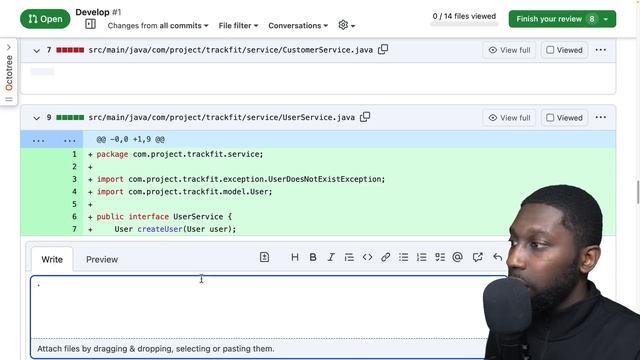Mention a user with @ icon
Viewport: 640px width, 360px height.
(458, 257)
